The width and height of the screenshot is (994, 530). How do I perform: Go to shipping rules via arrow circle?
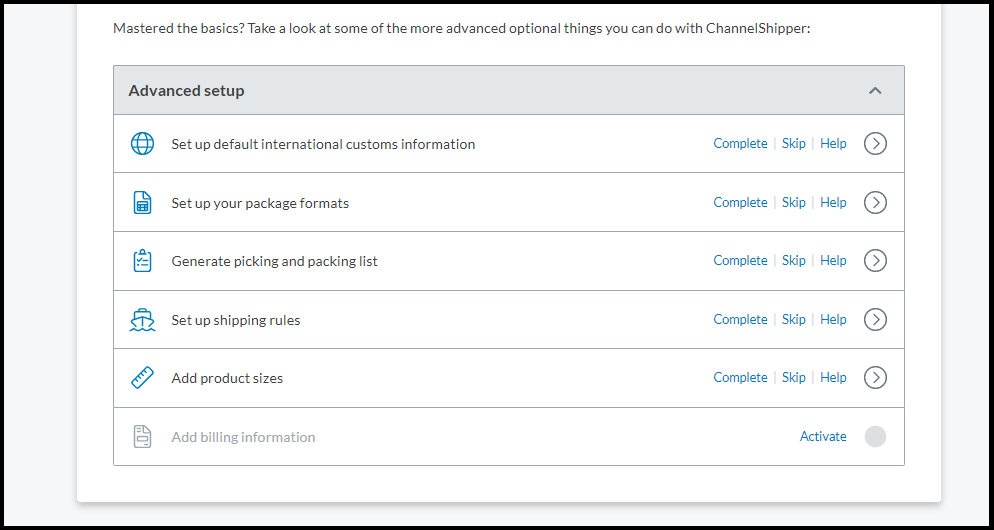(x=875, y=320)
